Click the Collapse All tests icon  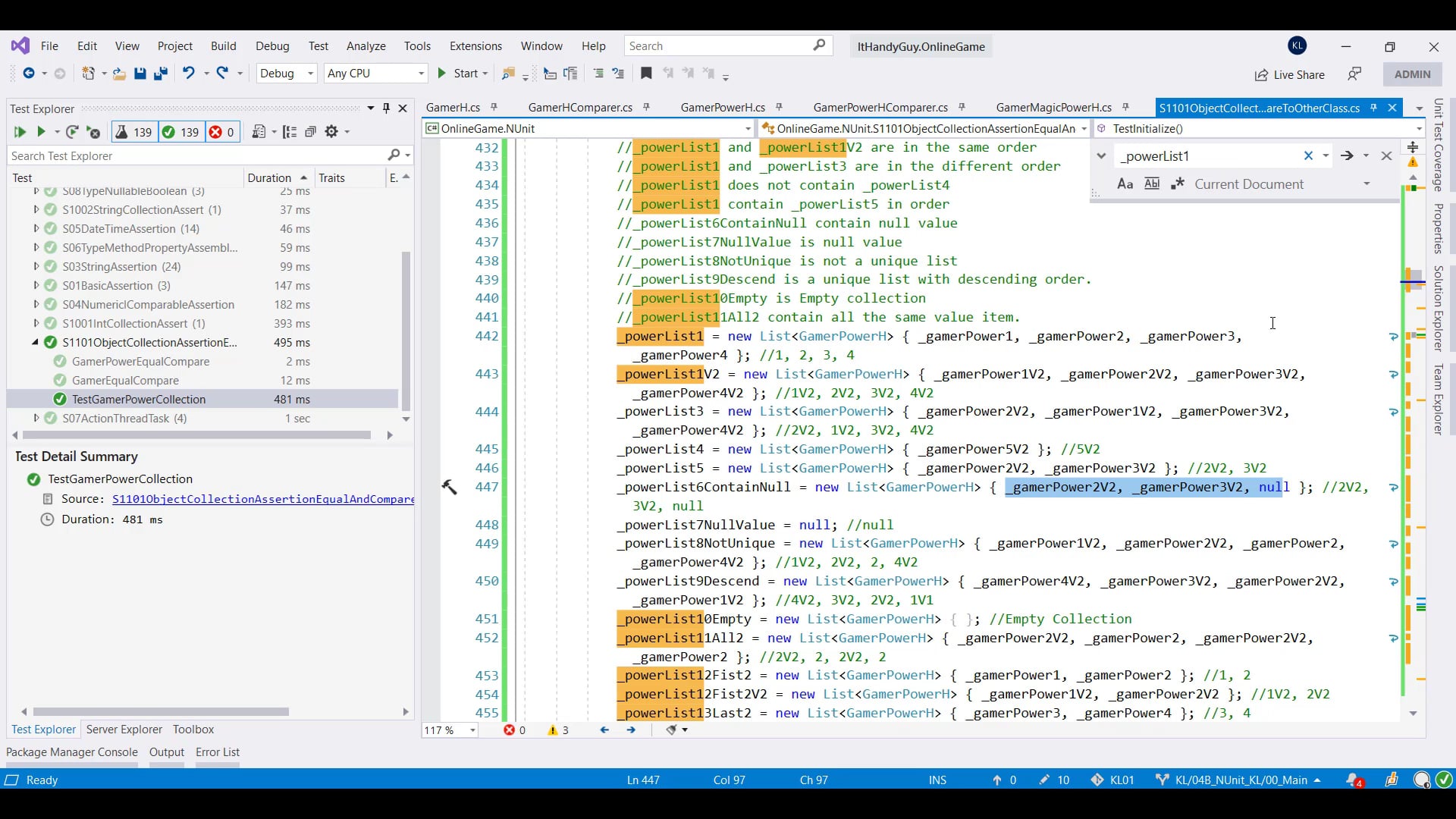pos(310,132)
